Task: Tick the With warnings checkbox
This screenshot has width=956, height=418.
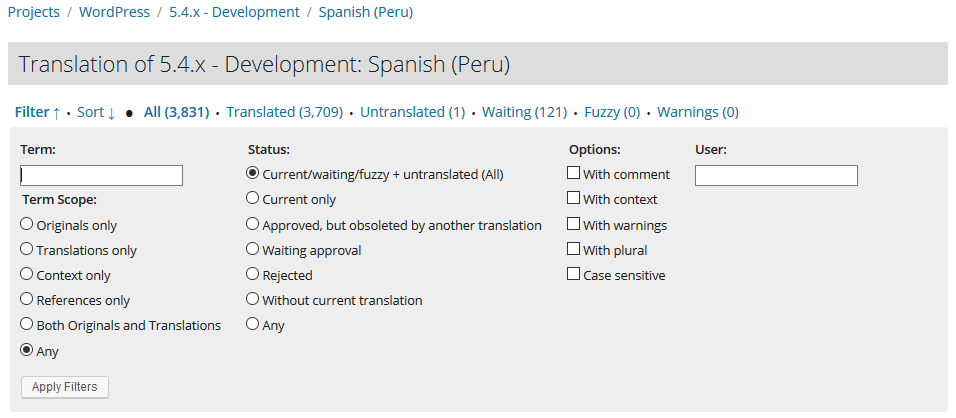Action: pyautogui.click(x=574, y=224)
